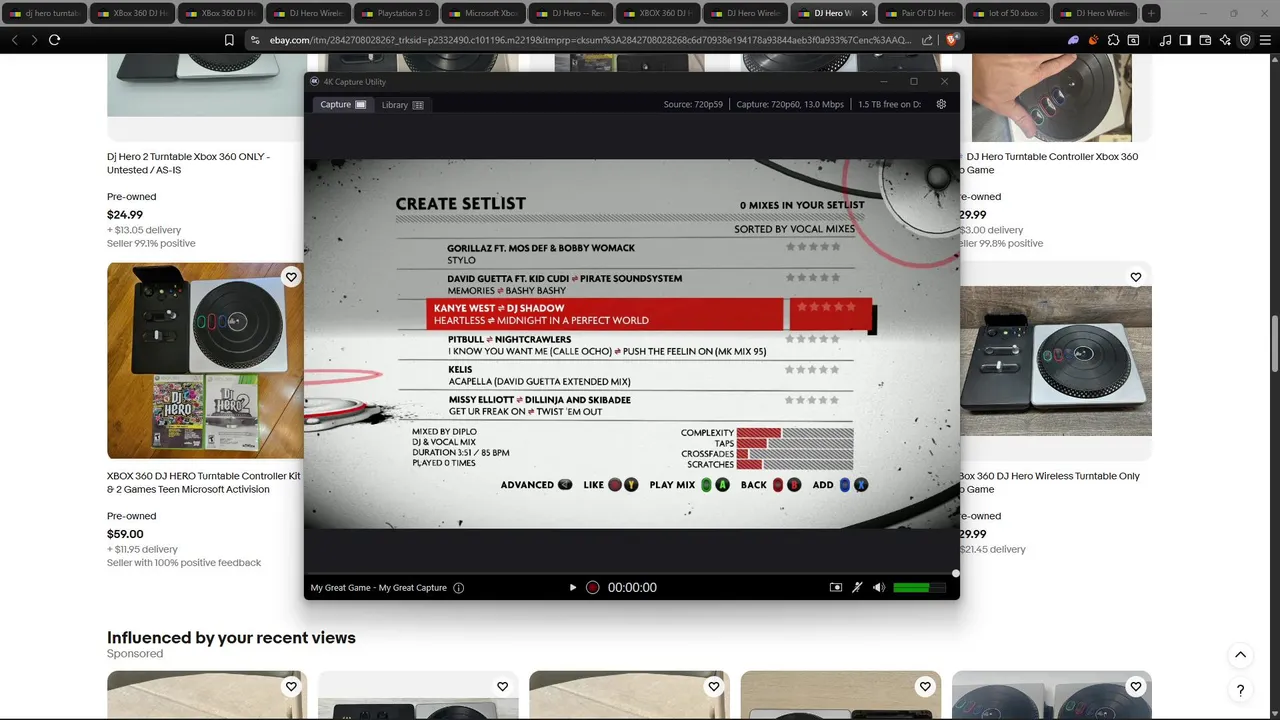Click KELIS ACAPELLA mix row
Viewport: 1280px width, 720px height.
(x=626, y=376)
